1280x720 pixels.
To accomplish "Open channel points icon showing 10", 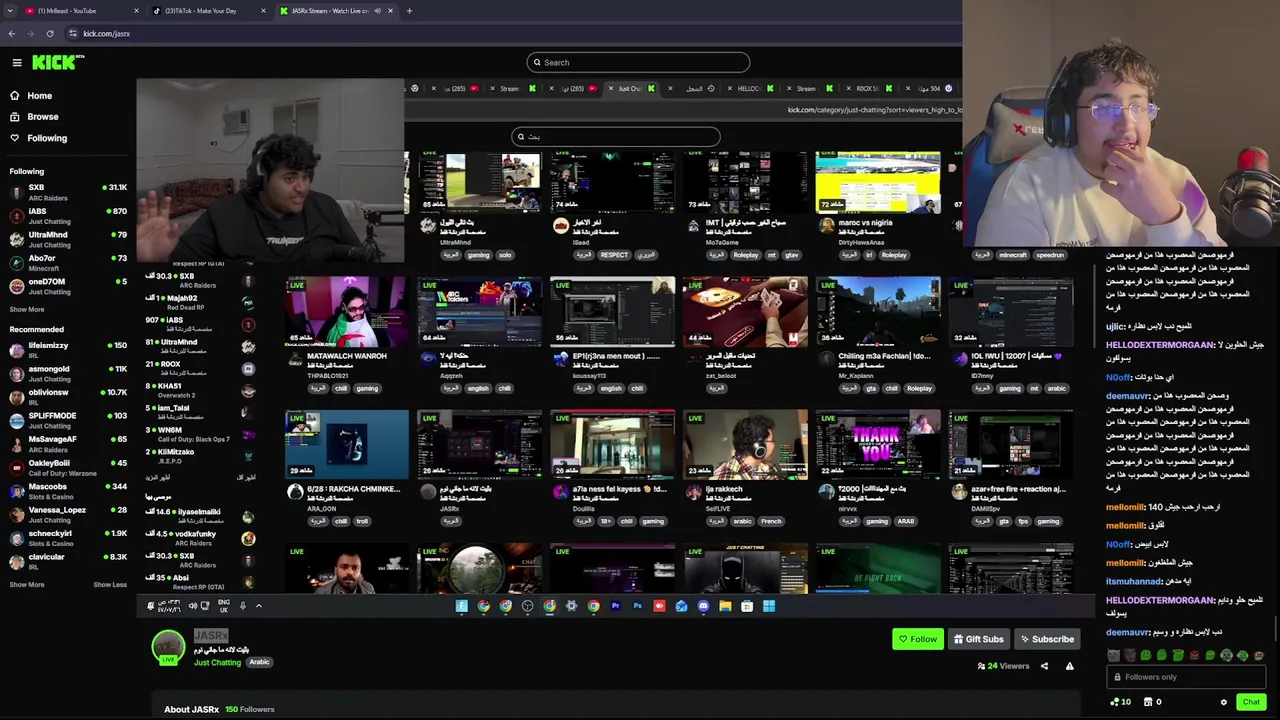I will 1120,702.
